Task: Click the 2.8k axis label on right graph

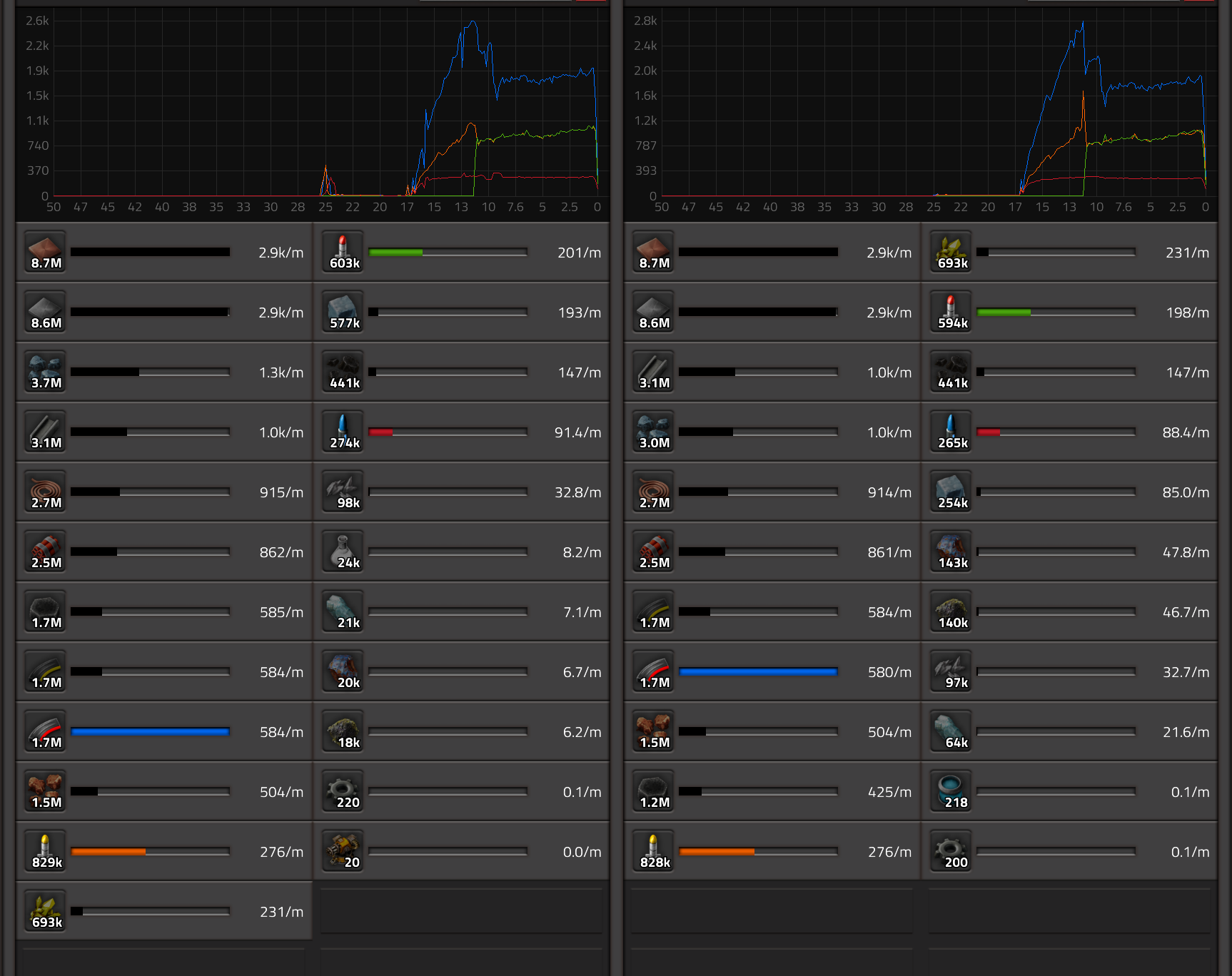Action: click(646, 21)
